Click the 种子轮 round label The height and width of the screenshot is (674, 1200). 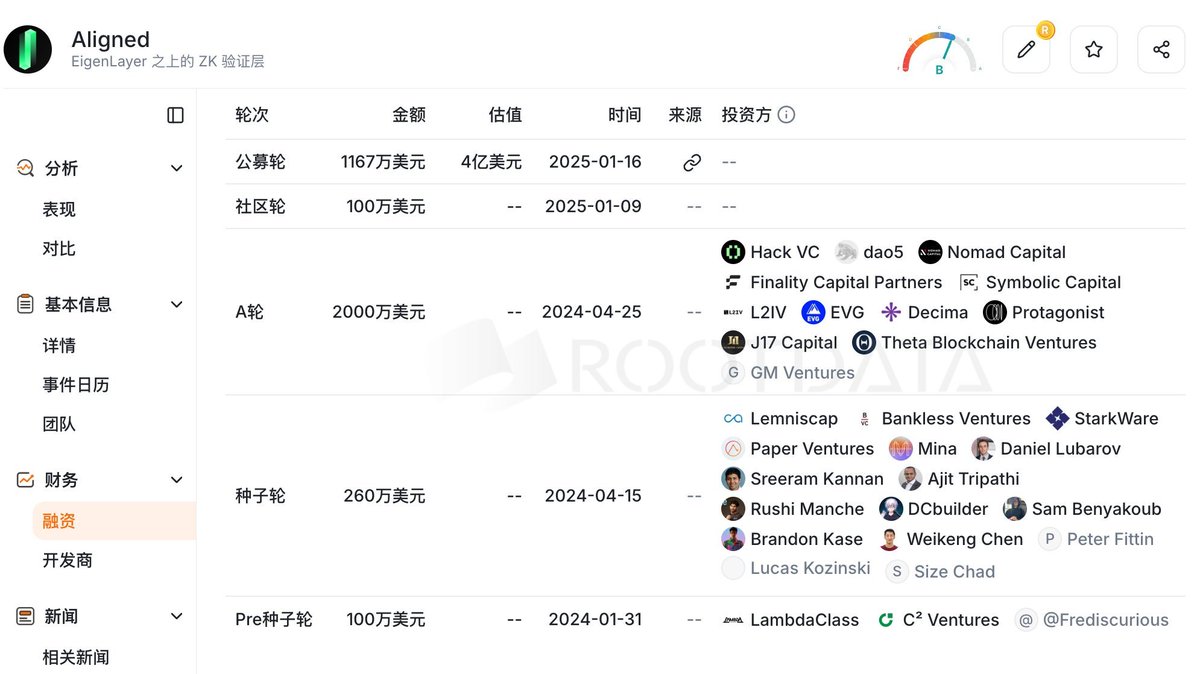click(260, 495)
